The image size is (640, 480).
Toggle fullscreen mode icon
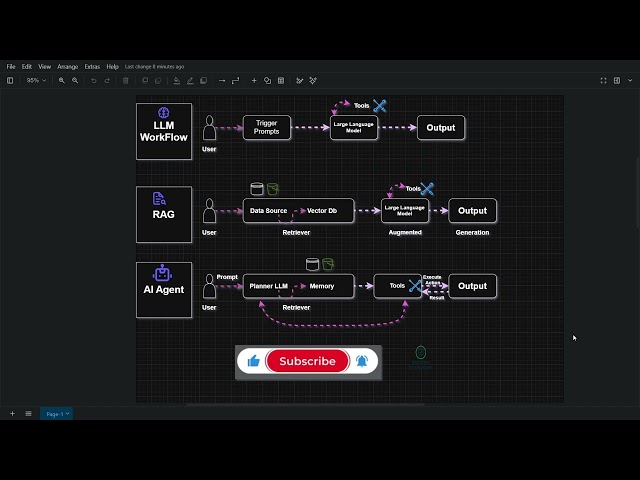(x=604, y=81)
